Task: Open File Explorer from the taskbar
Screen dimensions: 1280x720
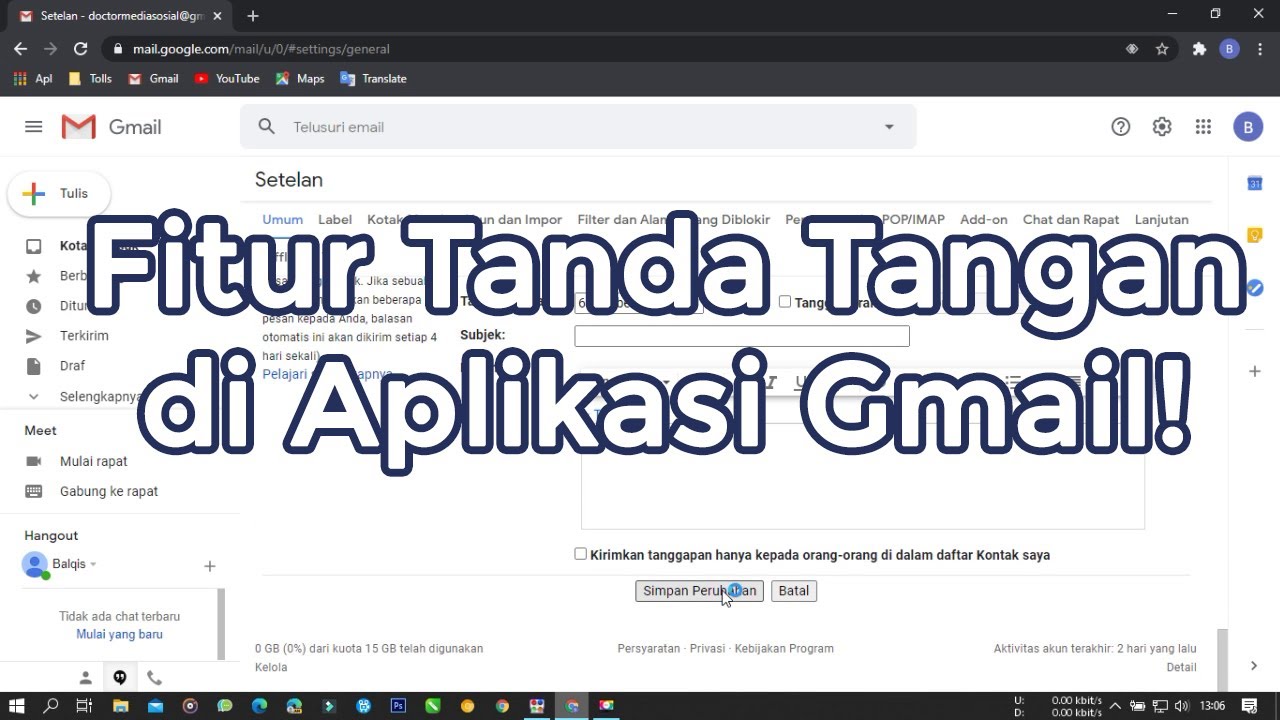Action: pyautogui.click(x=120, y=705)
